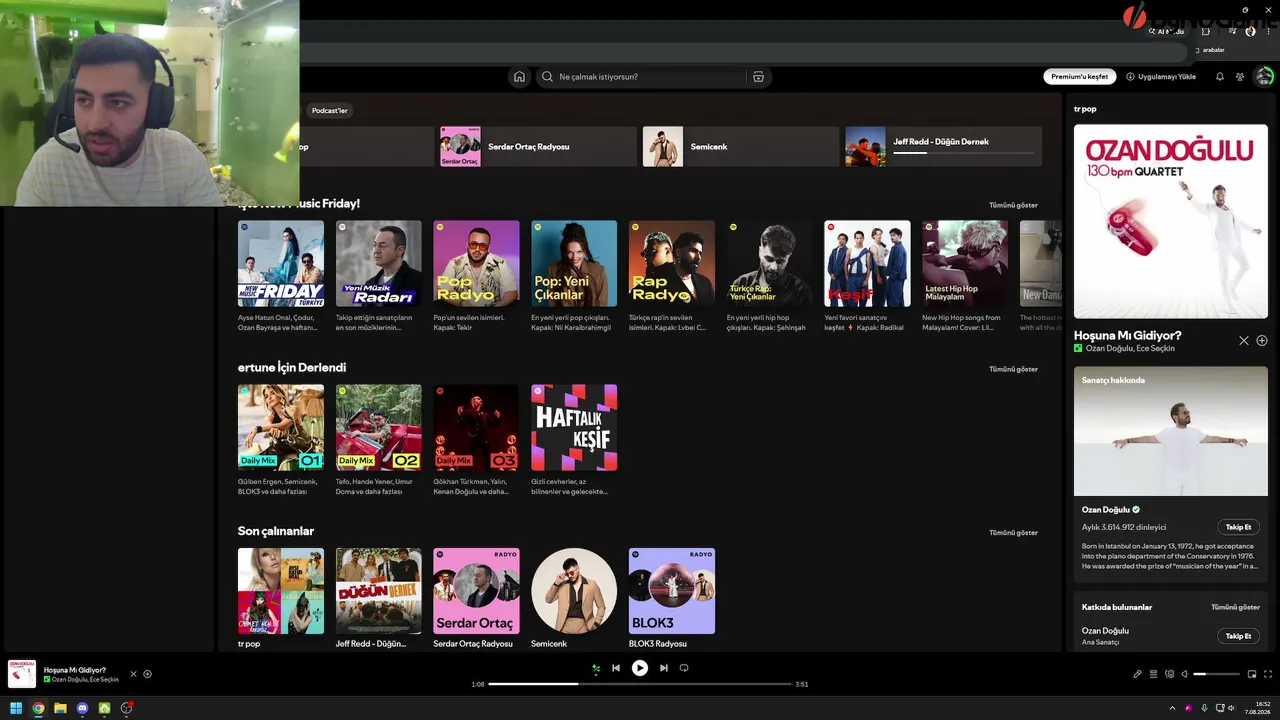The width and height of the screenshot is (1280, 720).
Task: Open the Sanatçı hakkında artist photo card
Action: [x=1171, y=431]
